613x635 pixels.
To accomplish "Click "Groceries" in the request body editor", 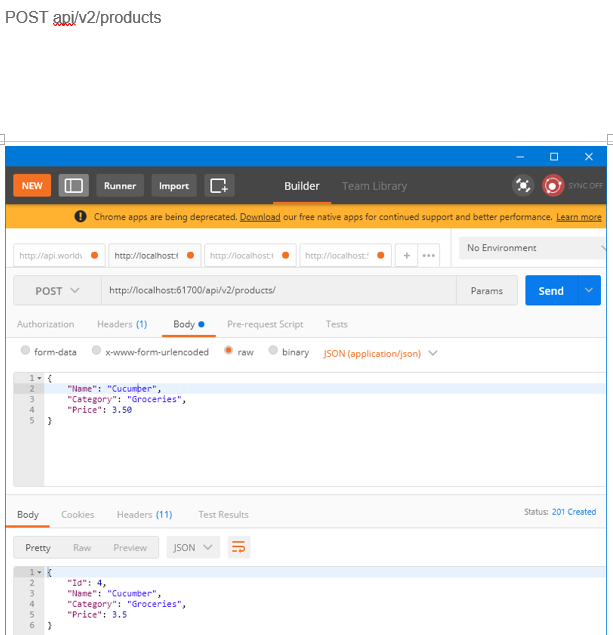I will click(154, 399).
